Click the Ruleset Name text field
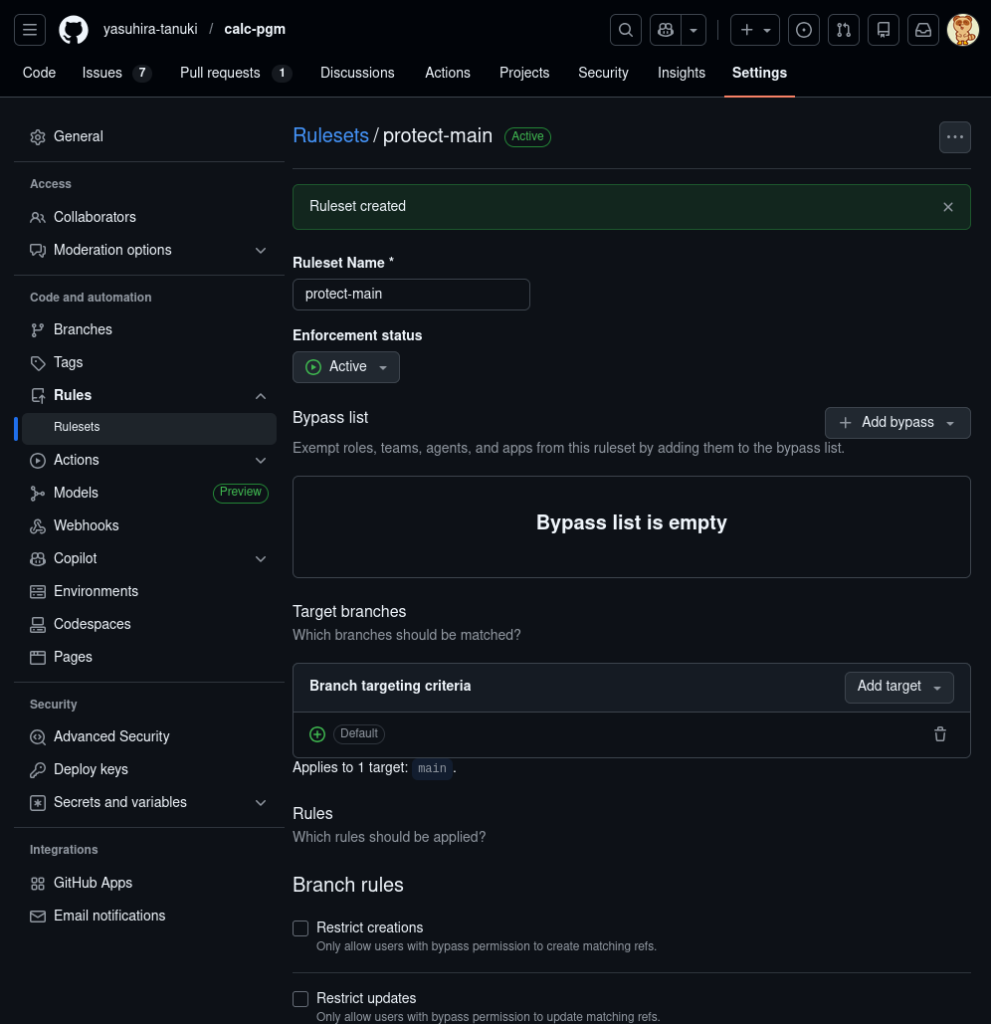 [410, 294]
